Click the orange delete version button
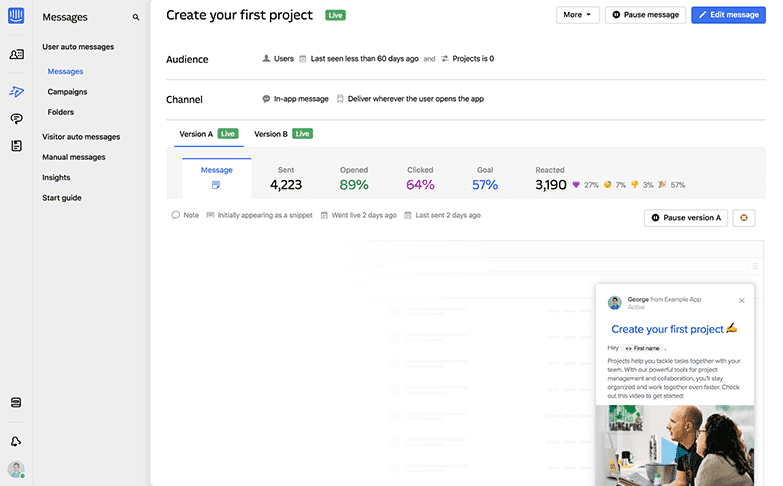783x486 pixels. pyautogui.click(x=742, y=217)
